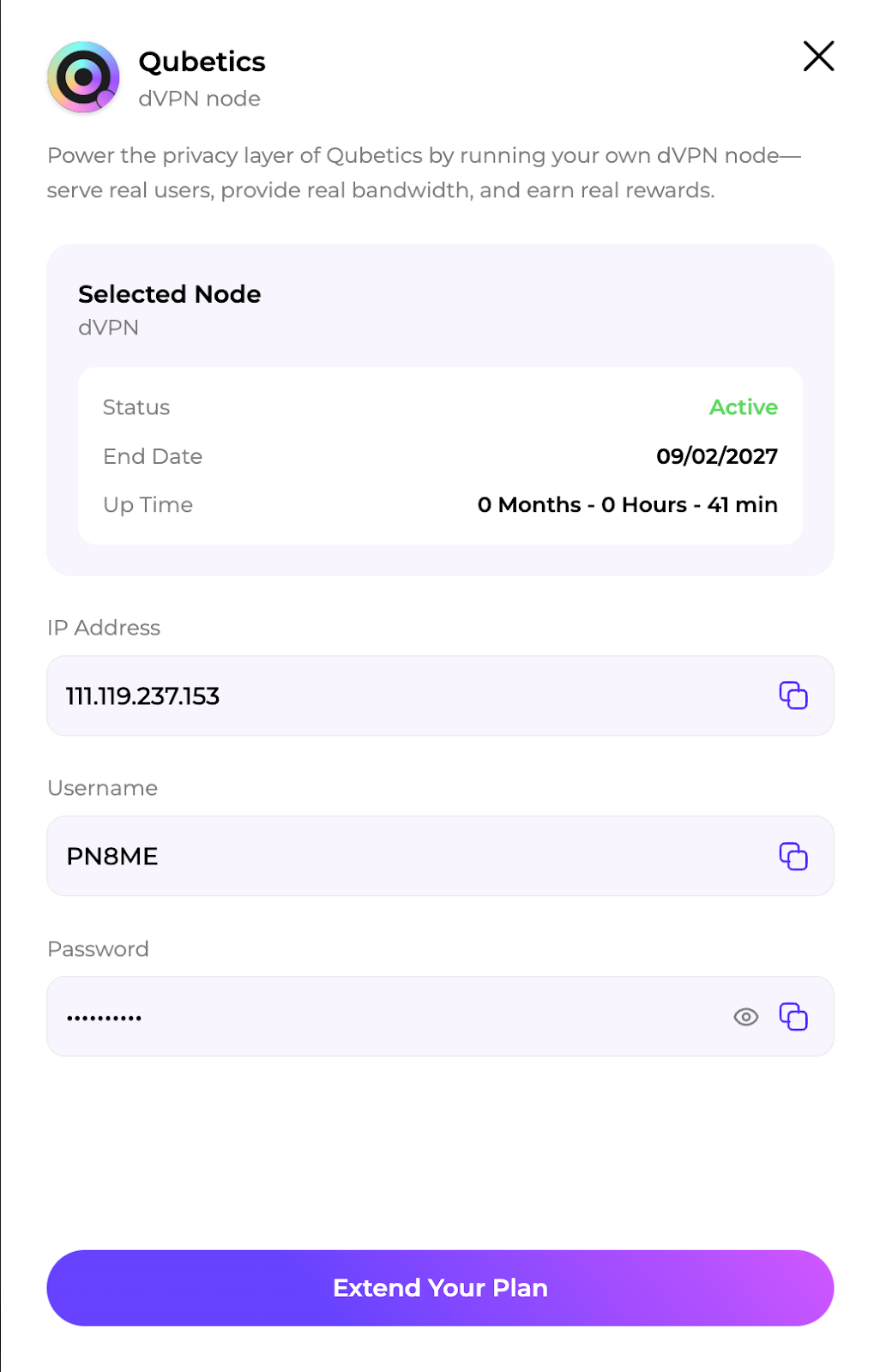Select the end date 09/02/2027

click(x=716, y=456)
